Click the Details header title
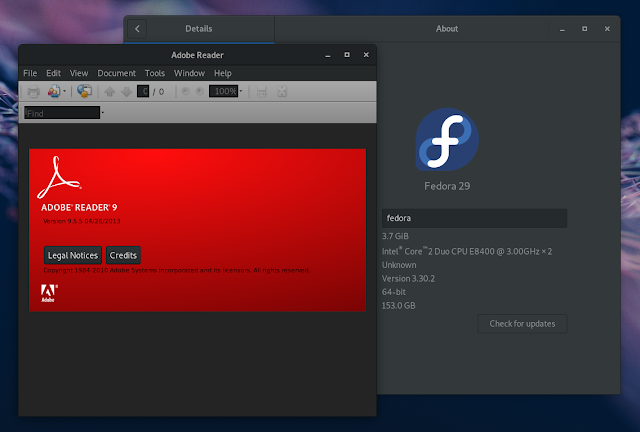 pyautogui.click(x=199, y=29)
